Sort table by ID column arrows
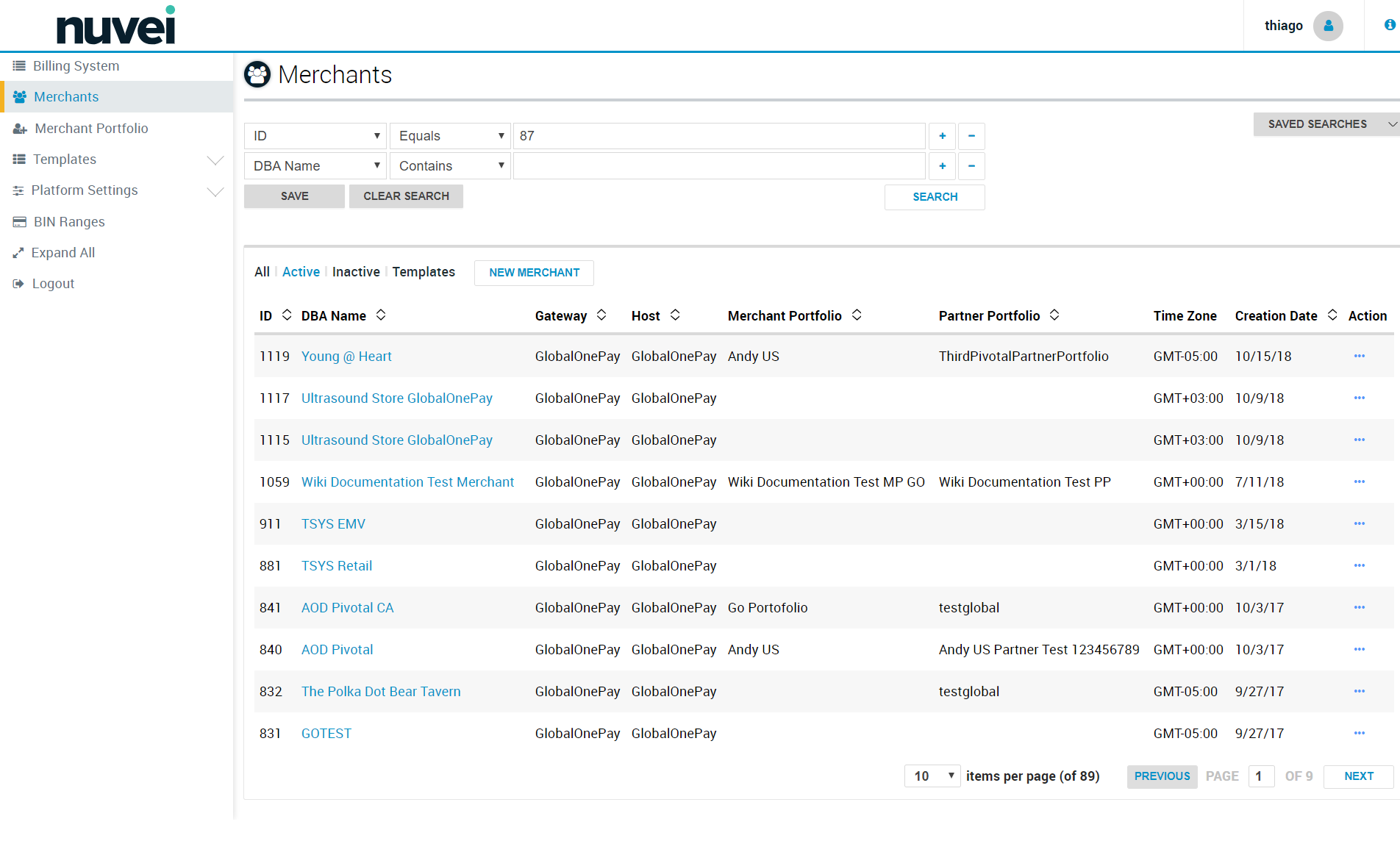1400x841 pixels. (287, 315)
